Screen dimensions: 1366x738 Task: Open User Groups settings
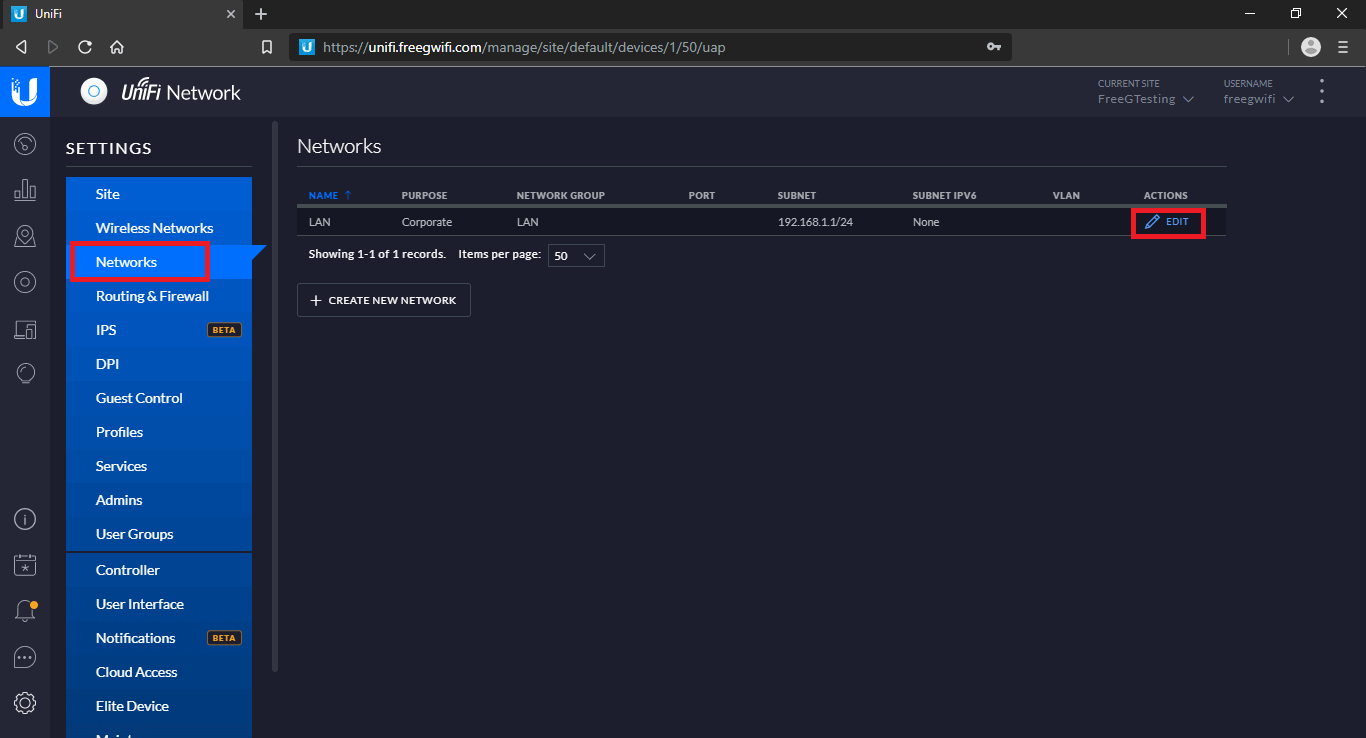[x=159, y=534]
